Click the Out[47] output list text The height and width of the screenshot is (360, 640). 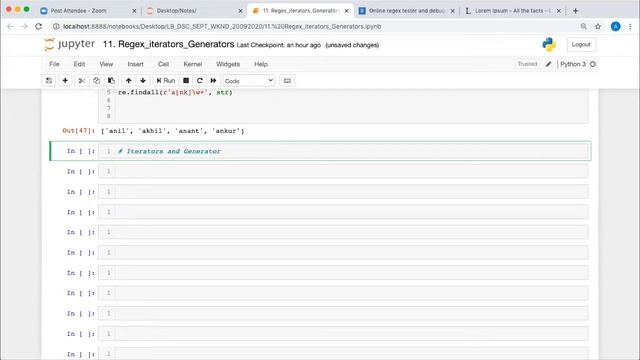(x=173, y=131)
